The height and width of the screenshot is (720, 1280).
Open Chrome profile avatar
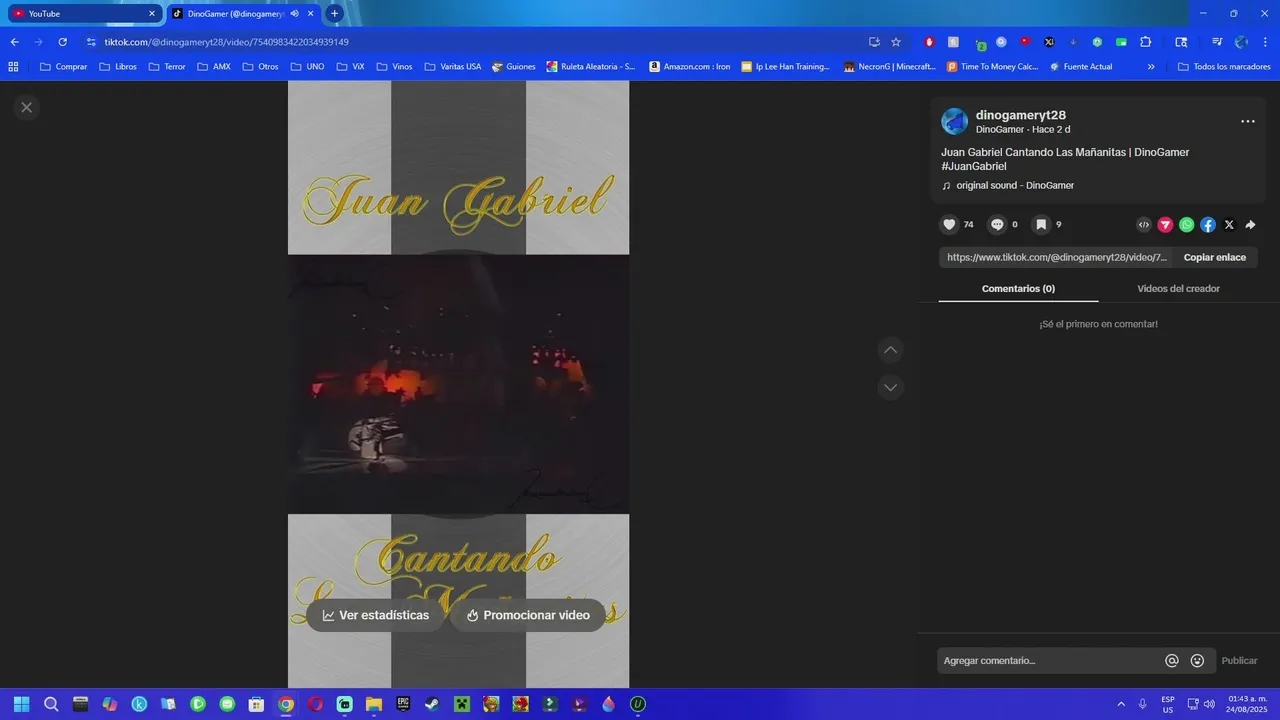1241,42
